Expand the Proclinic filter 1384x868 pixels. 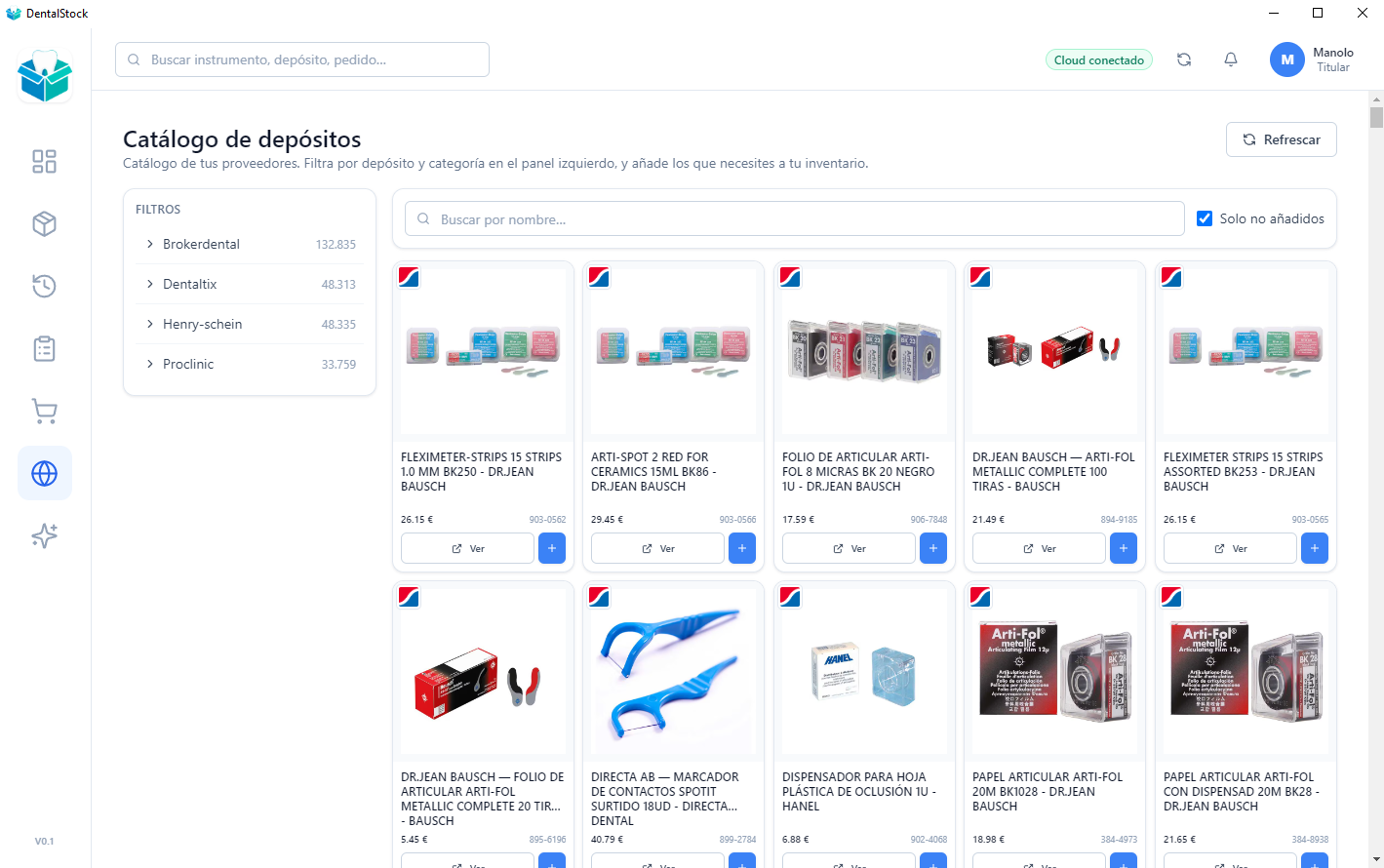point(250,364)
